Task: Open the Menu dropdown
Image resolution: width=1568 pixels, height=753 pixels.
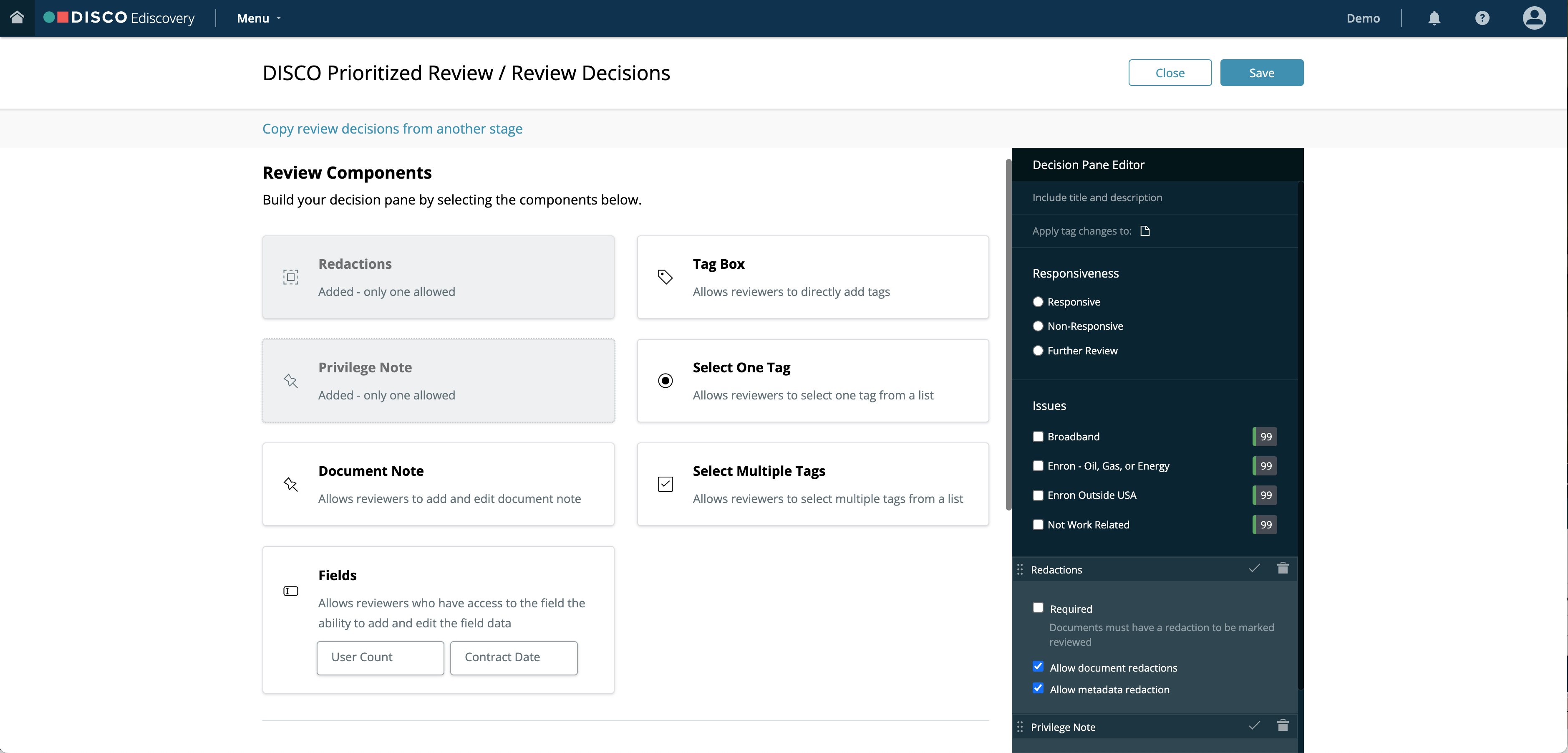Action: point(259,18)
